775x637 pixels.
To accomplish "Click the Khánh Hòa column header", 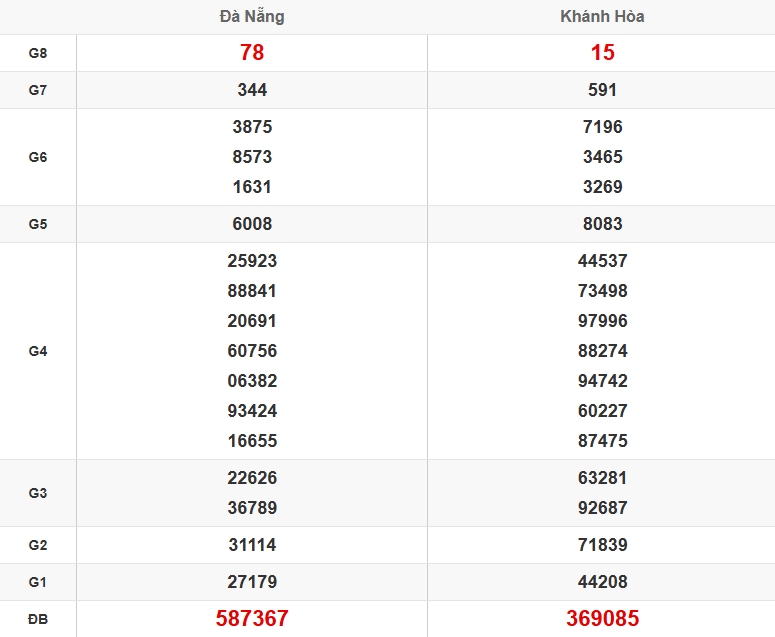I will [x=602, y=17].
